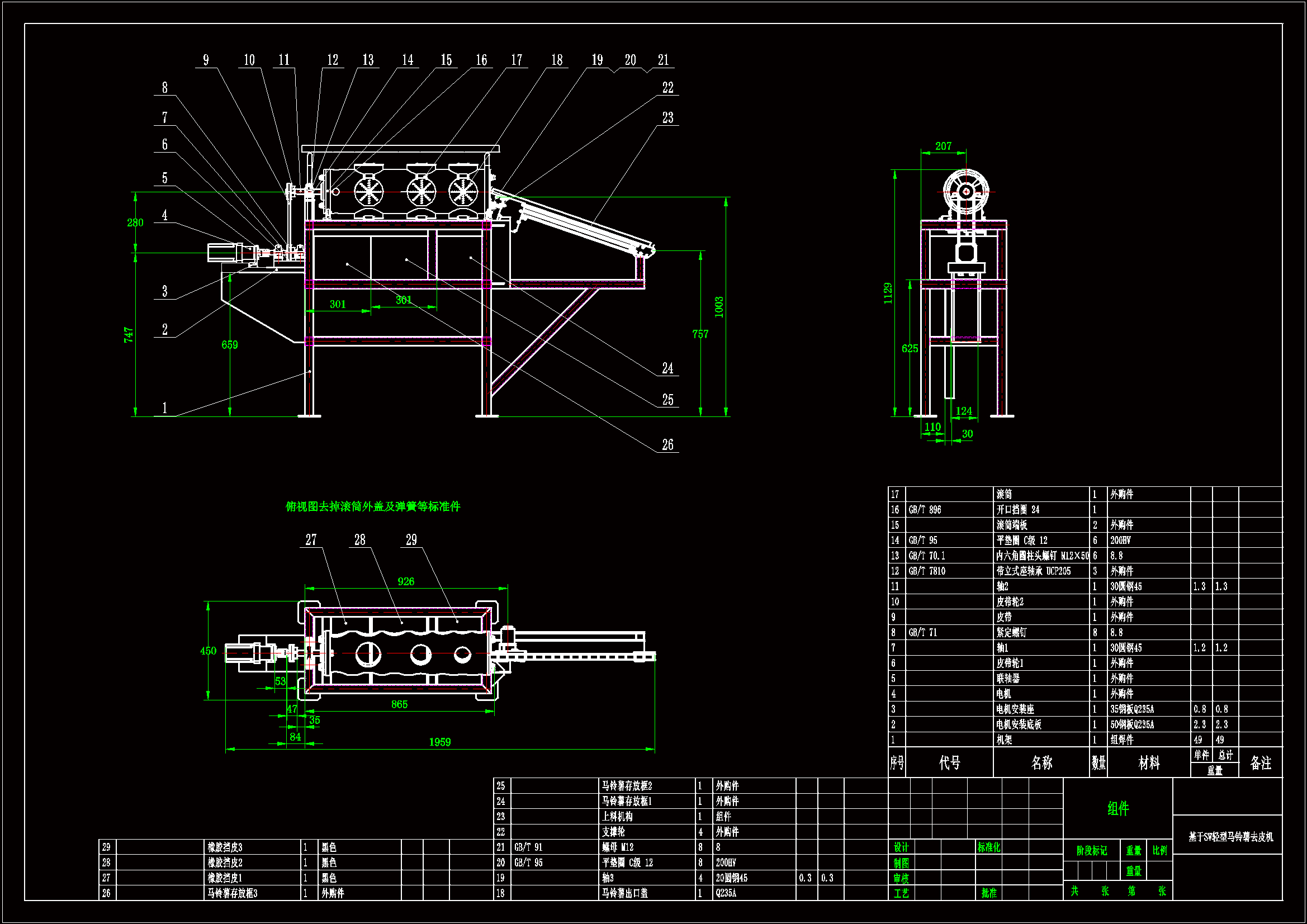
Task: Select the green top-view note text
Action: (373, 506)
